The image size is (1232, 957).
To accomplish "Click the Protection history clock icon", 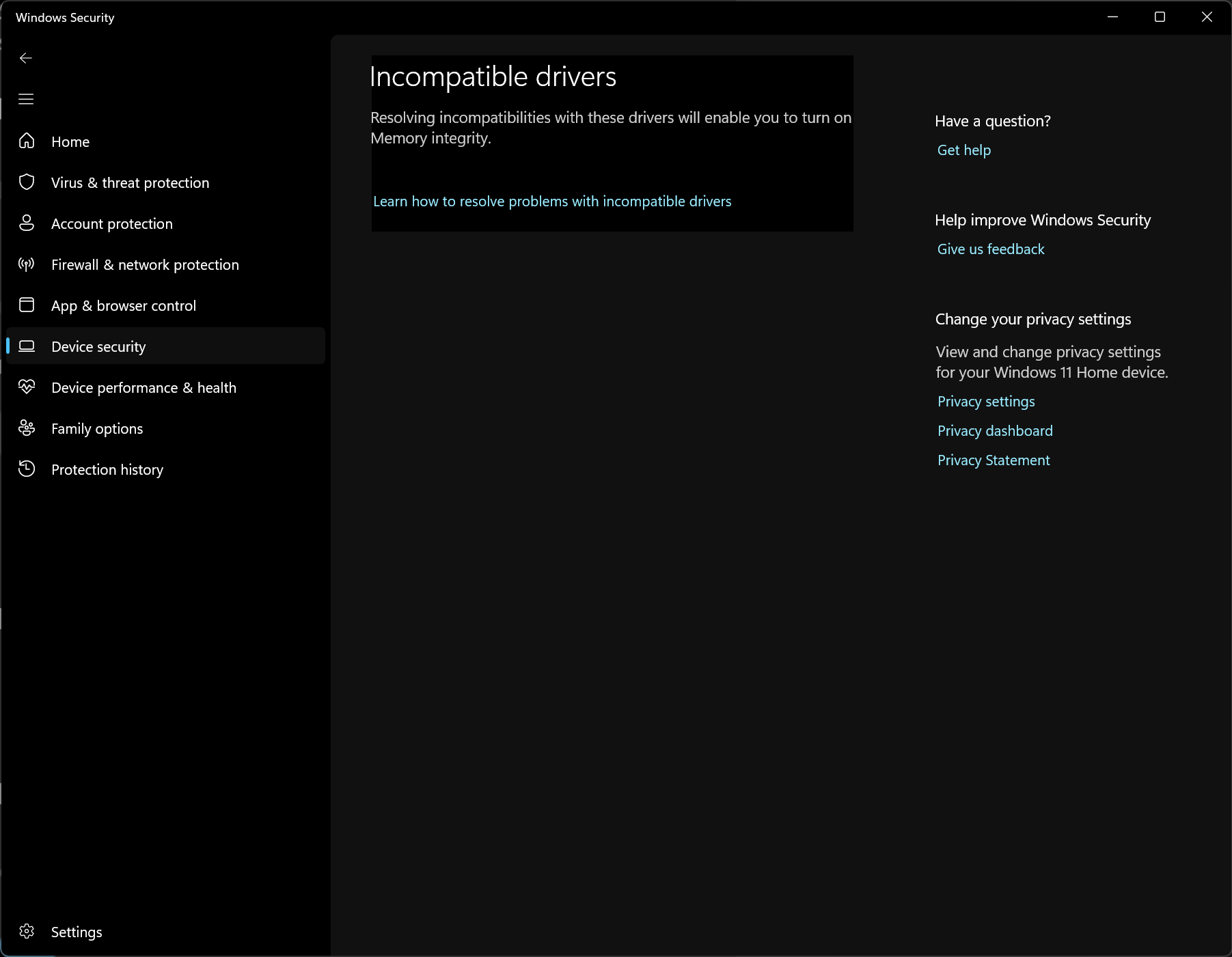I will pyautogui.click(x=27, y=469).
